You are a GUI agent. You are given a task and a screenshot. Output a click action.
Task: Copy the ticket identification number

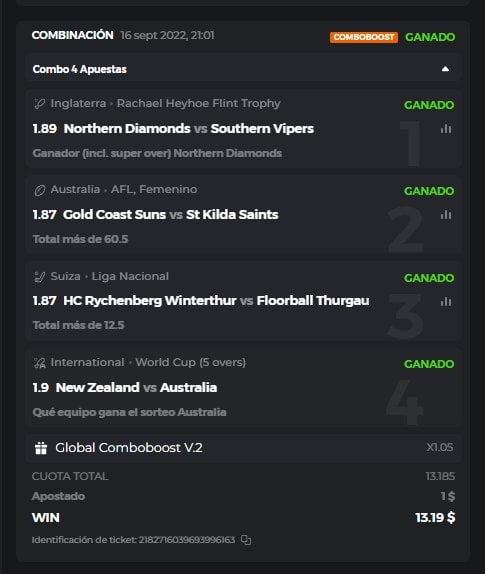coord(246,540)
